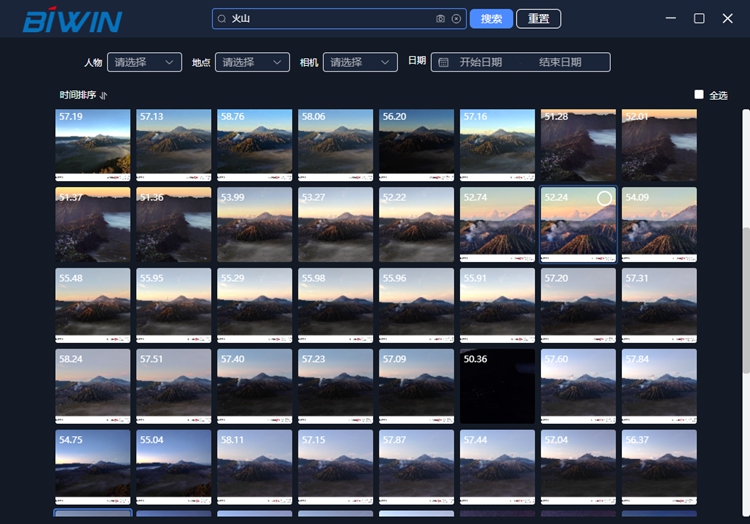Click the 结束日期 end date field
This screenshot has width=750, height=524.
560,62
